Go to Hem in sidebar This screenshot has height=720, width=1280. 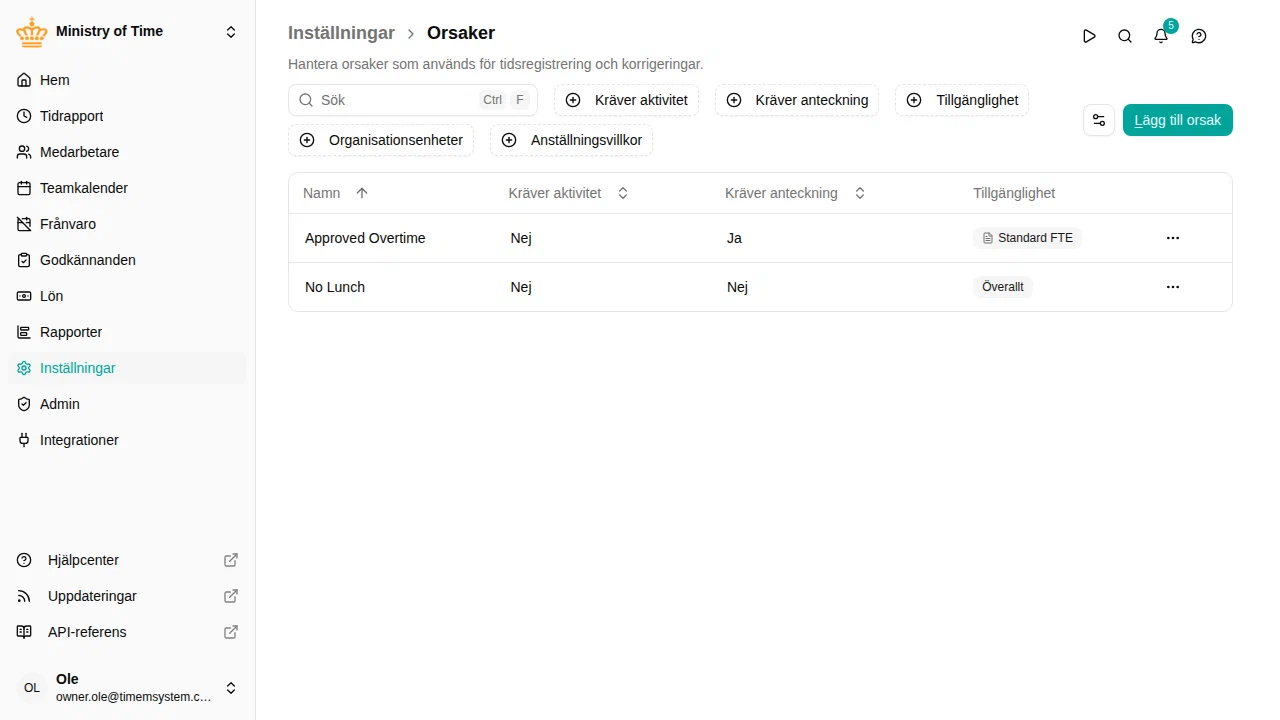pyautogui.click(x=127, y=80)
